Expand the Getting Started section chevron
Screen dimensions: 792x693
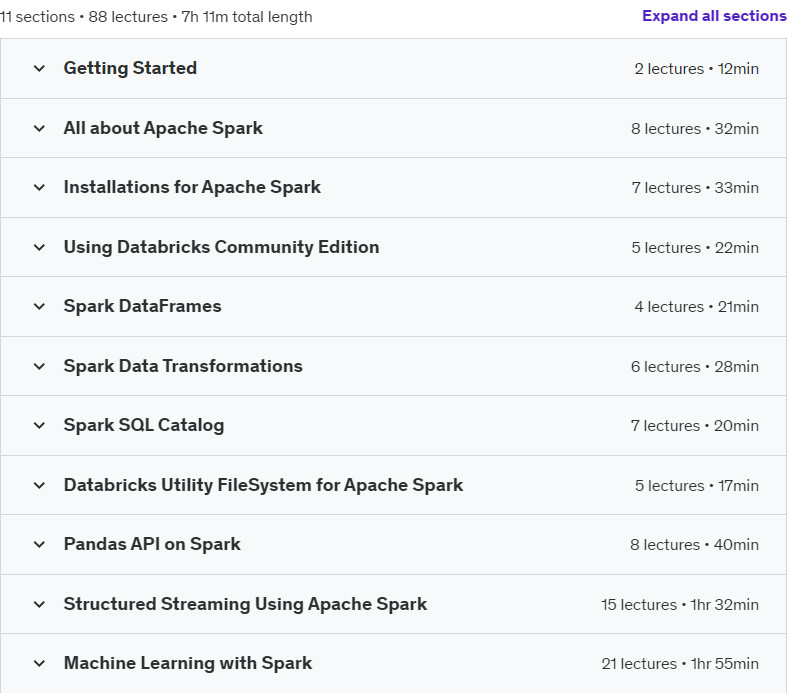click(x=39, y=68)
